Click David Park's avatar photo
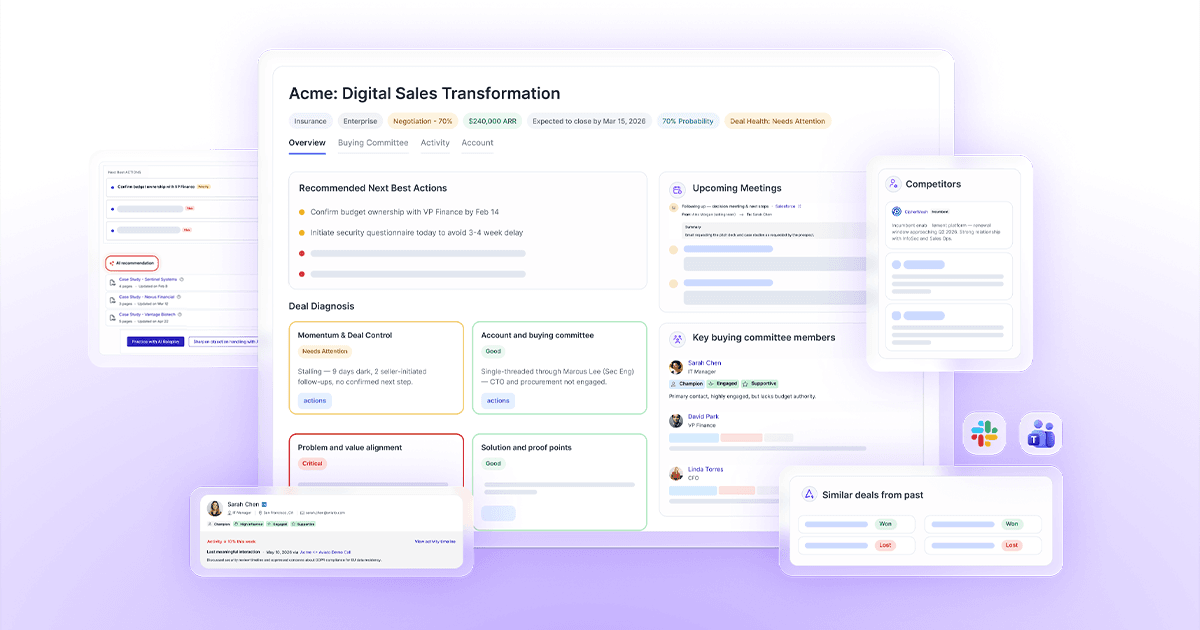 [x=676, y=420]
